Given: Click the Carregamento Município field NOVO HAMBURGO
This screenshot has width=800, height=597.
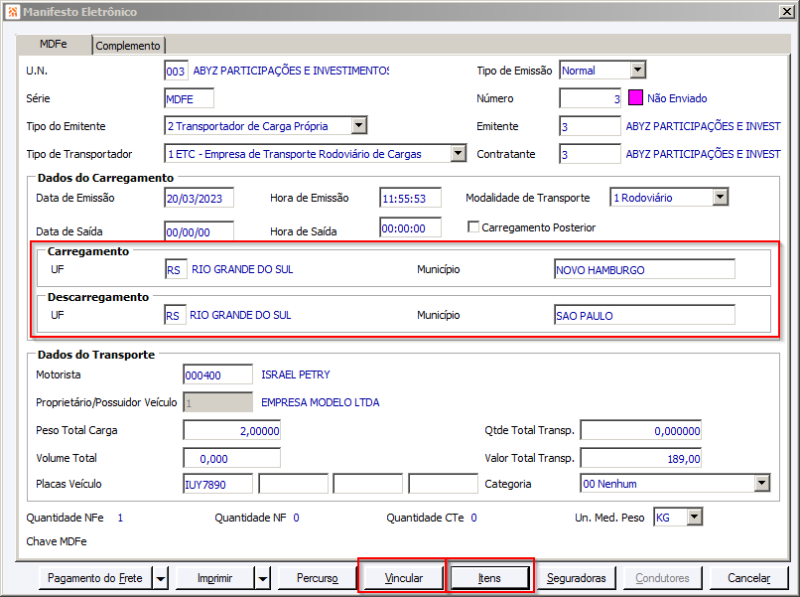Looking at the screenshot, I should [x=644, y=269].
